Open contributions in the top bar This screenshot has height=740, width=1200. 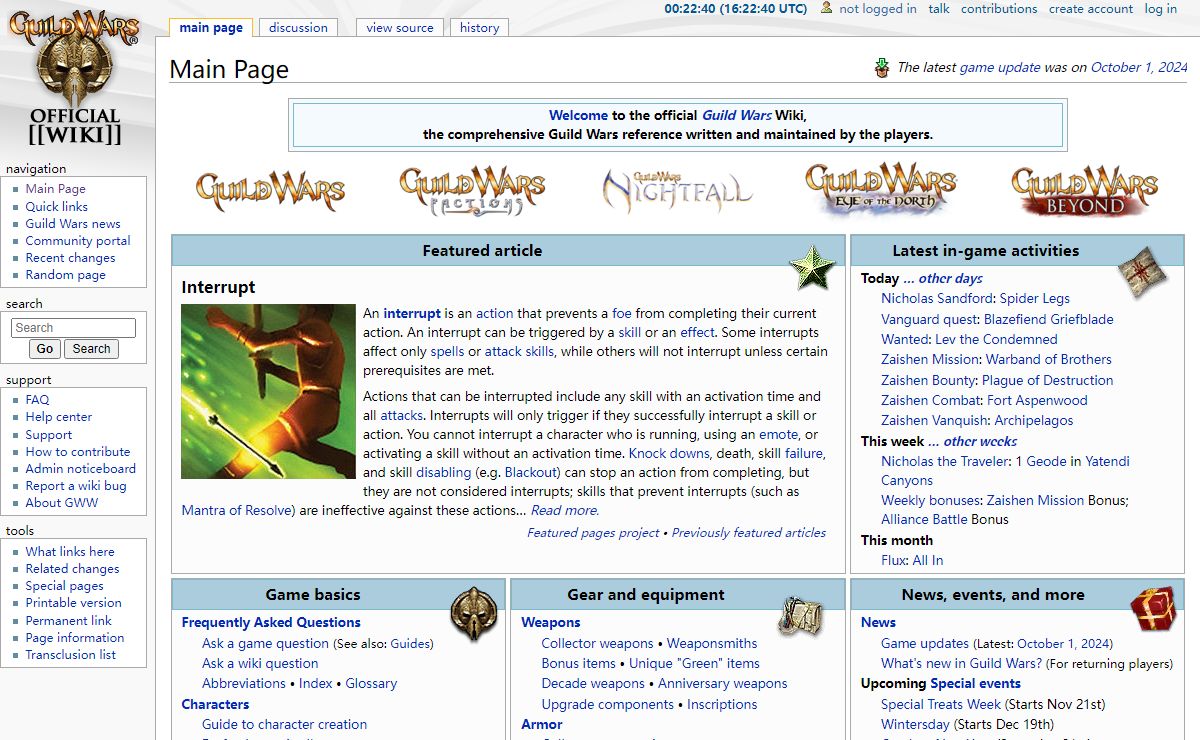point(999,9)
